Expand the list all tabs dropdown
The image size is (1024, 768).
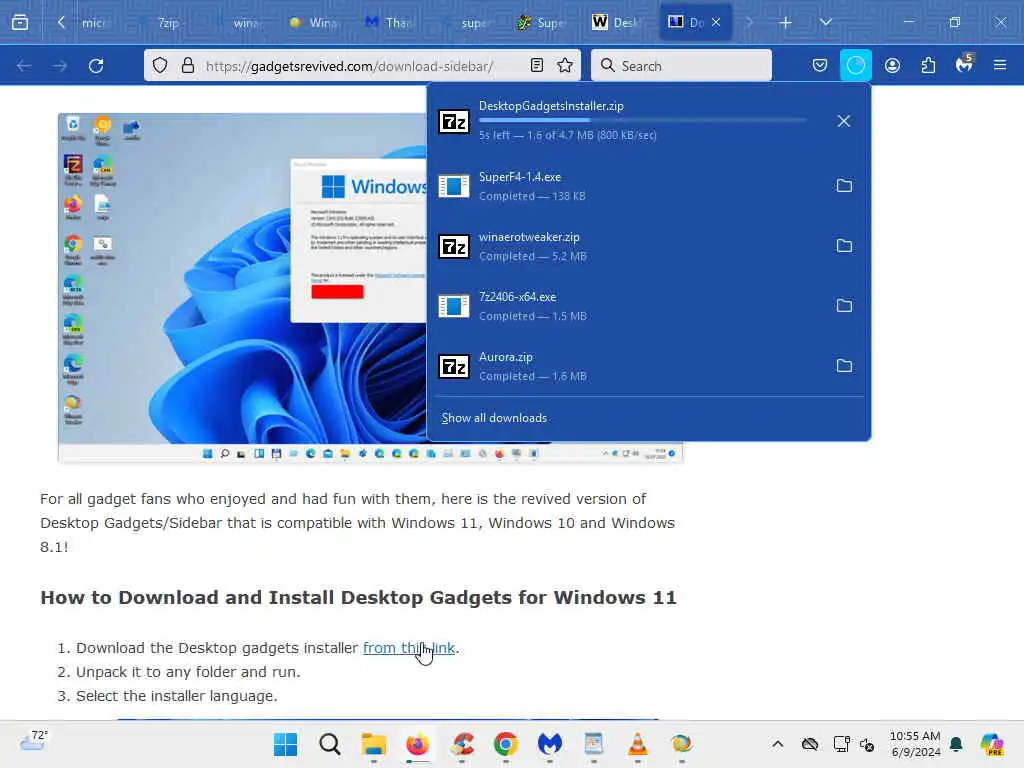(825, 22)
